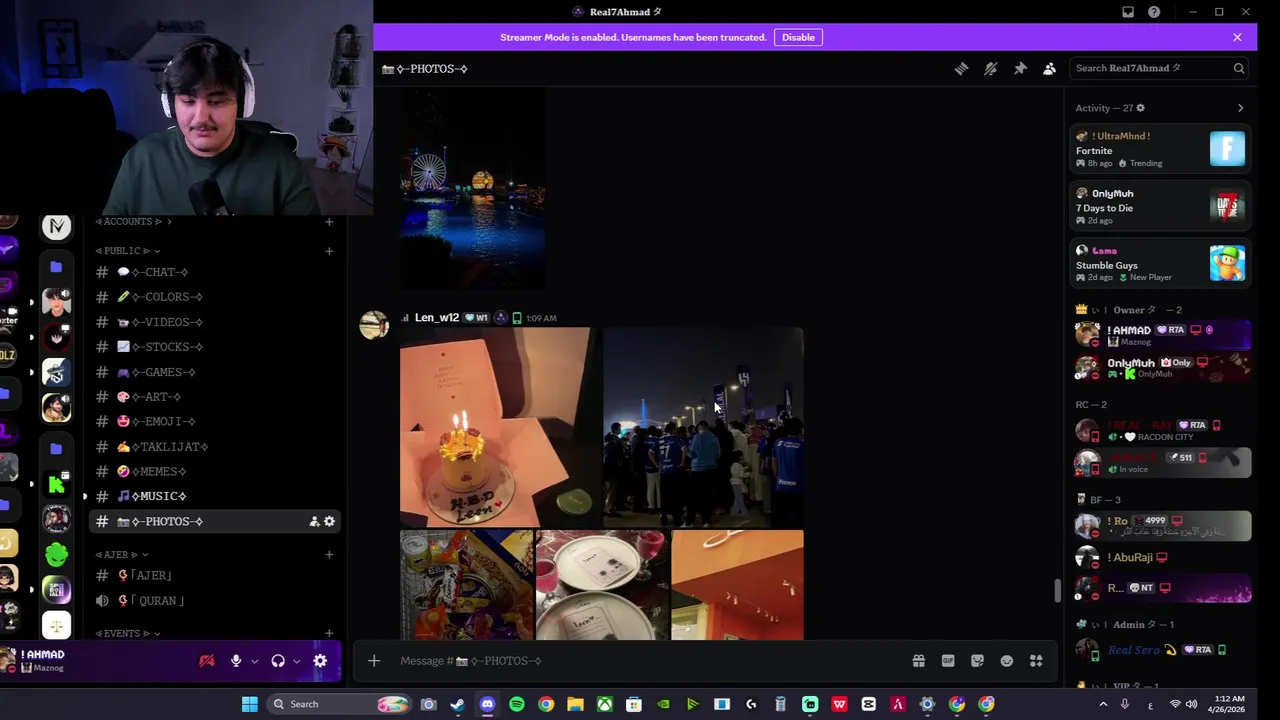The height and width of the screenshot is (720, 1280).
Task: Switch to the TAKLIJAT channel
Action: coord(215,447)
